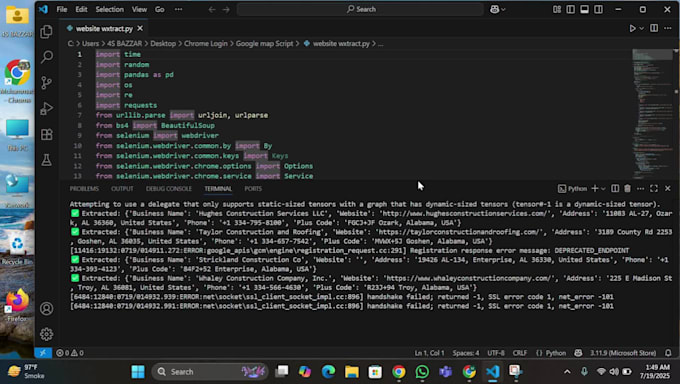This screenshot has height=384, width=680.
Task: Split the terminal panel
Action: coord(615,188)
